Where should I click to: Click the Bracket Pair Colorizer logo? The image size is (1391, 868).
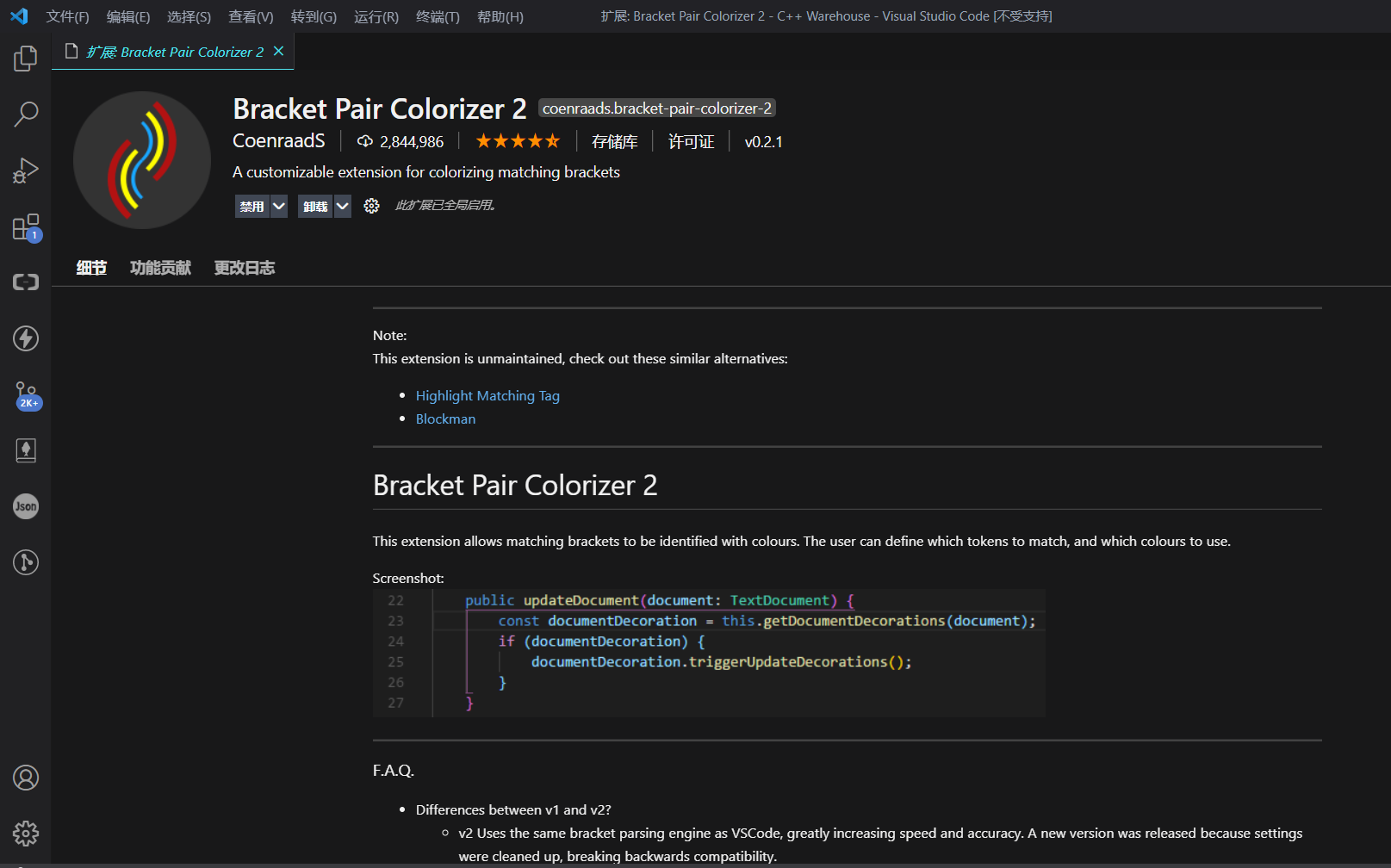tap(142, 160)
